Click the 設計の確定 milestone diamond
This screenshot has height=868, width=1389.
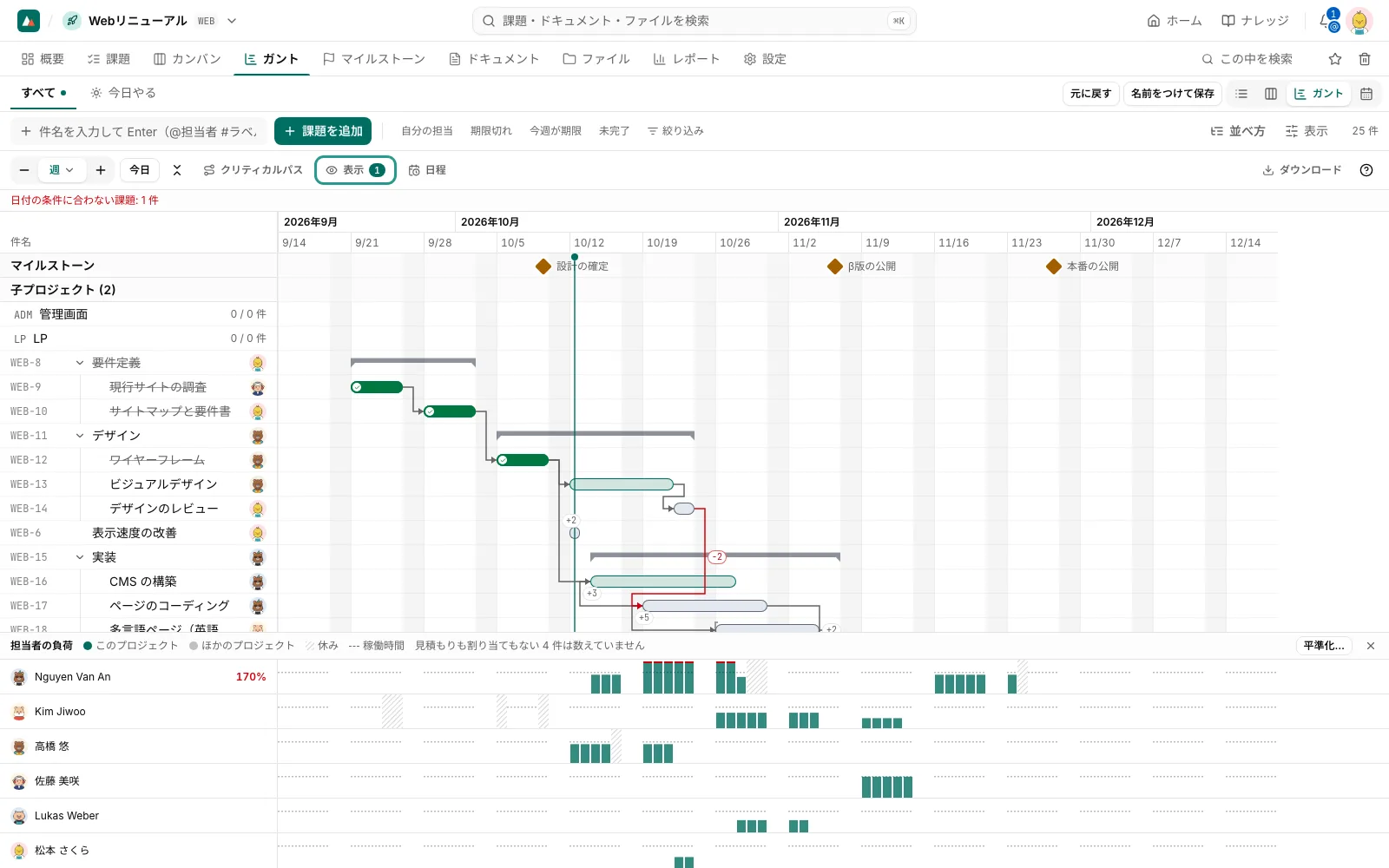pos(543,266)
